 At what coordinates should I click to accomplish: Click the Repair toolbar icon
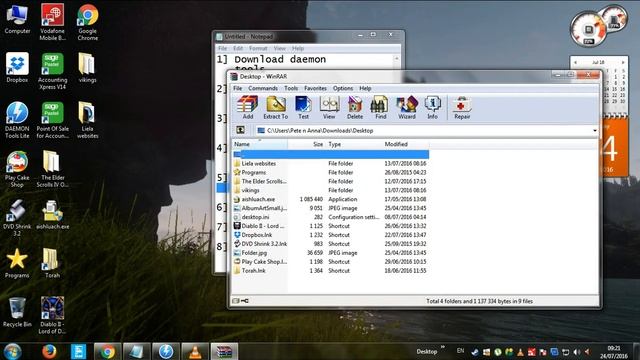coord(462,108)
